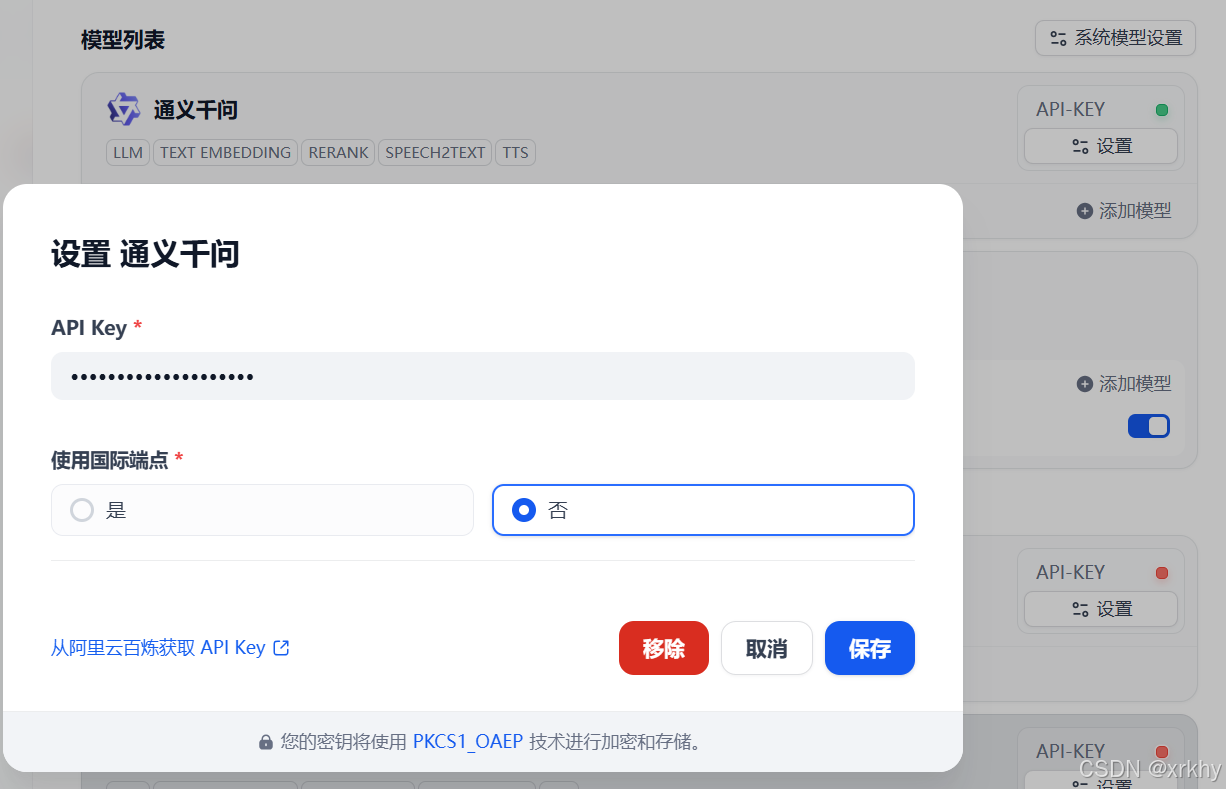1226x789 pixels.
Task: Click the lock icon in dialog footer
Action: pyautogui.click(x=265, y=742)
